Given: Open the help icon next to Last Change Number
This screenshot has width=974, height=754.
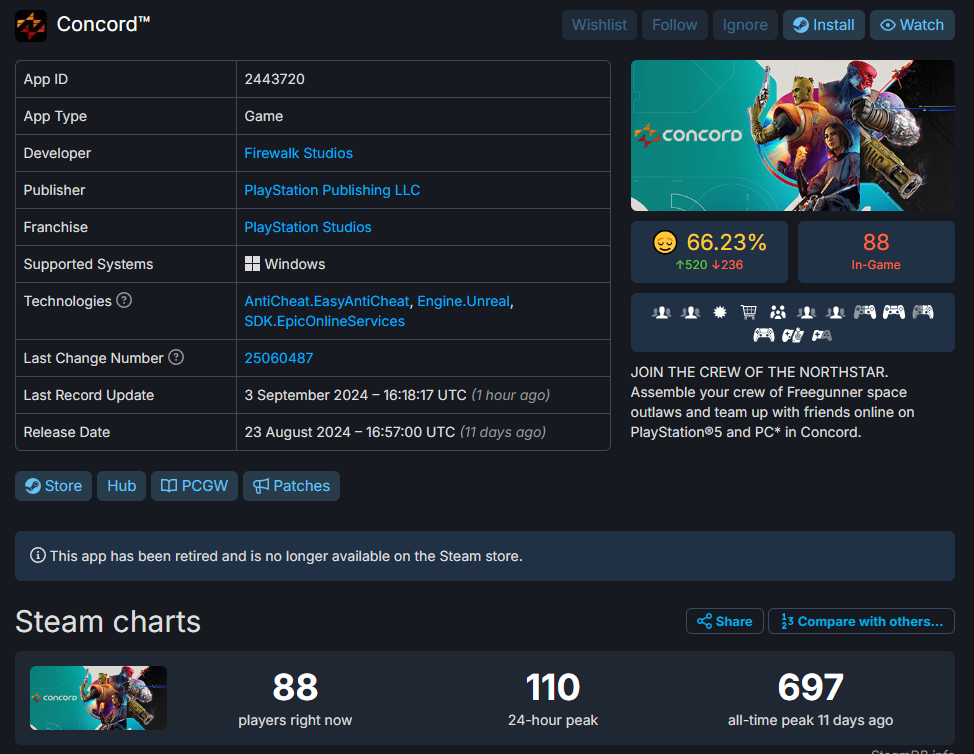Looking at the screenshot, I should click(176, 358).
